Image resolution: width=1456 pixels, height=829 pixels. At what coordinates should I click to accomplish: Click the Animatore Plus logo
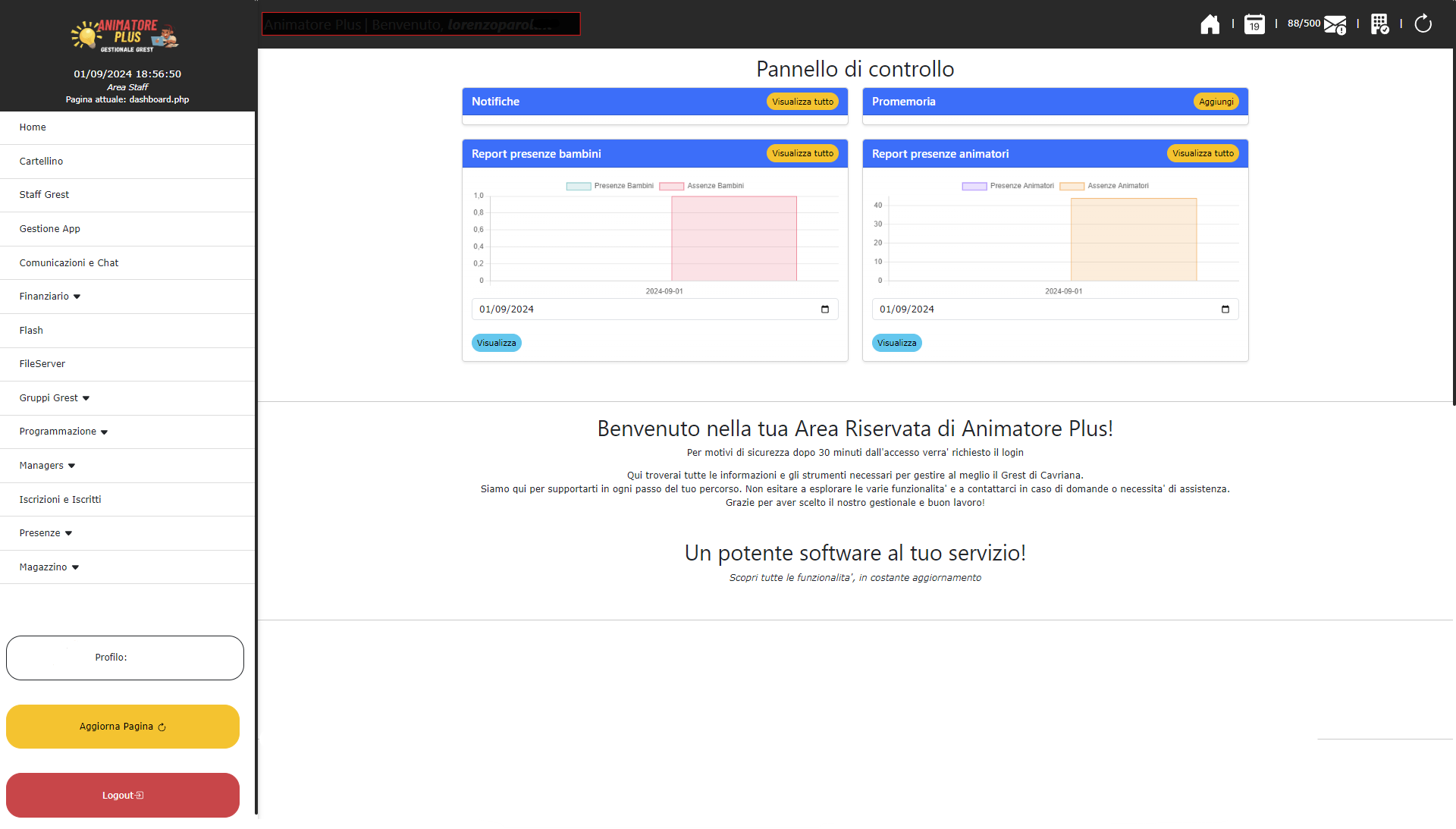(127, 36)
